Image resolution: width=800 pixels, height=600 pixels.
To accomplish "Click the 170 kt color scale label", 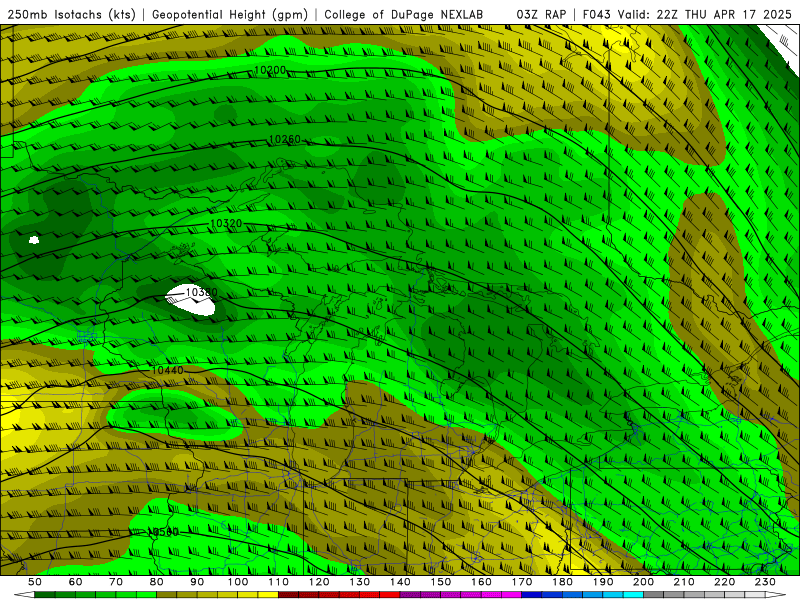I will point(522,582).
